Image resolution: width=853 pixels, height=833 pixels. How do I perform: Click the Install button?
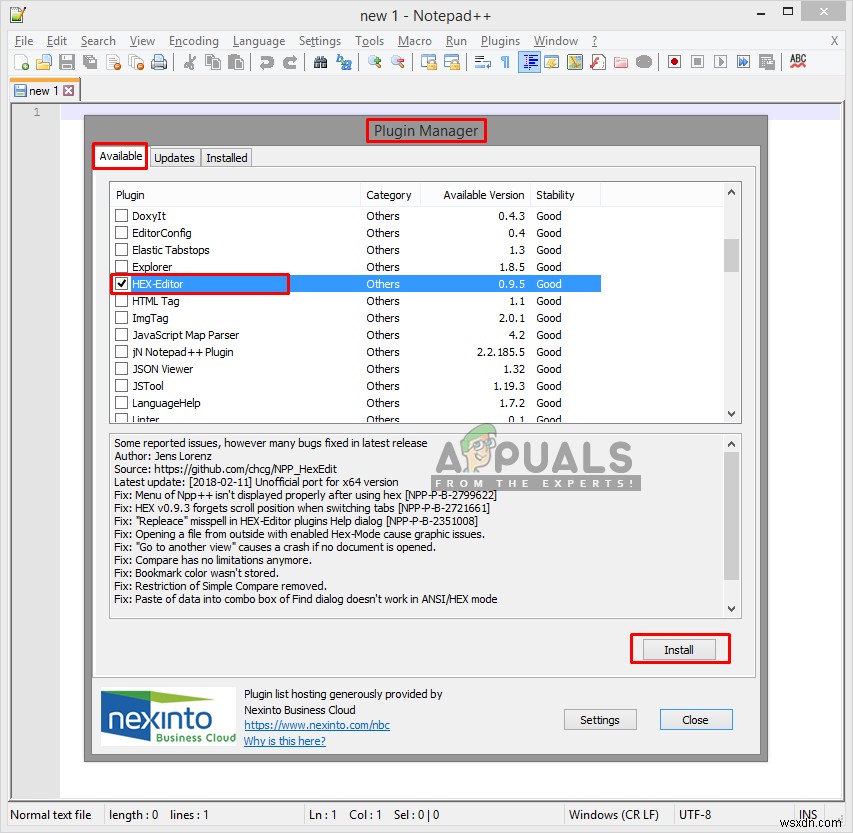(x=679, y=648)
